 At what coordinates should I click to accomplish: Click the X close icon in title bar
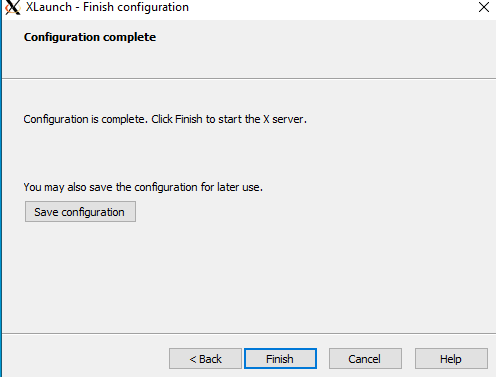(x=484, y=7)
